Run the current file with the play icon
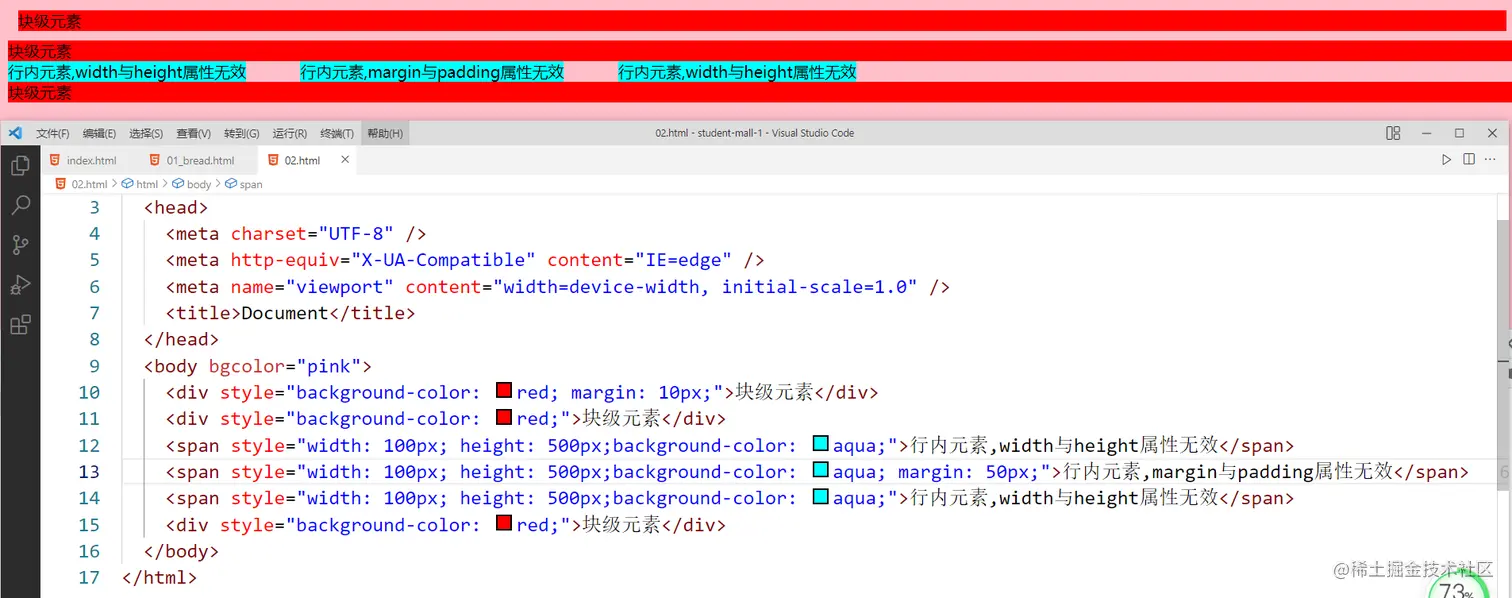1512x598 pixels. tap(1446, 159)
